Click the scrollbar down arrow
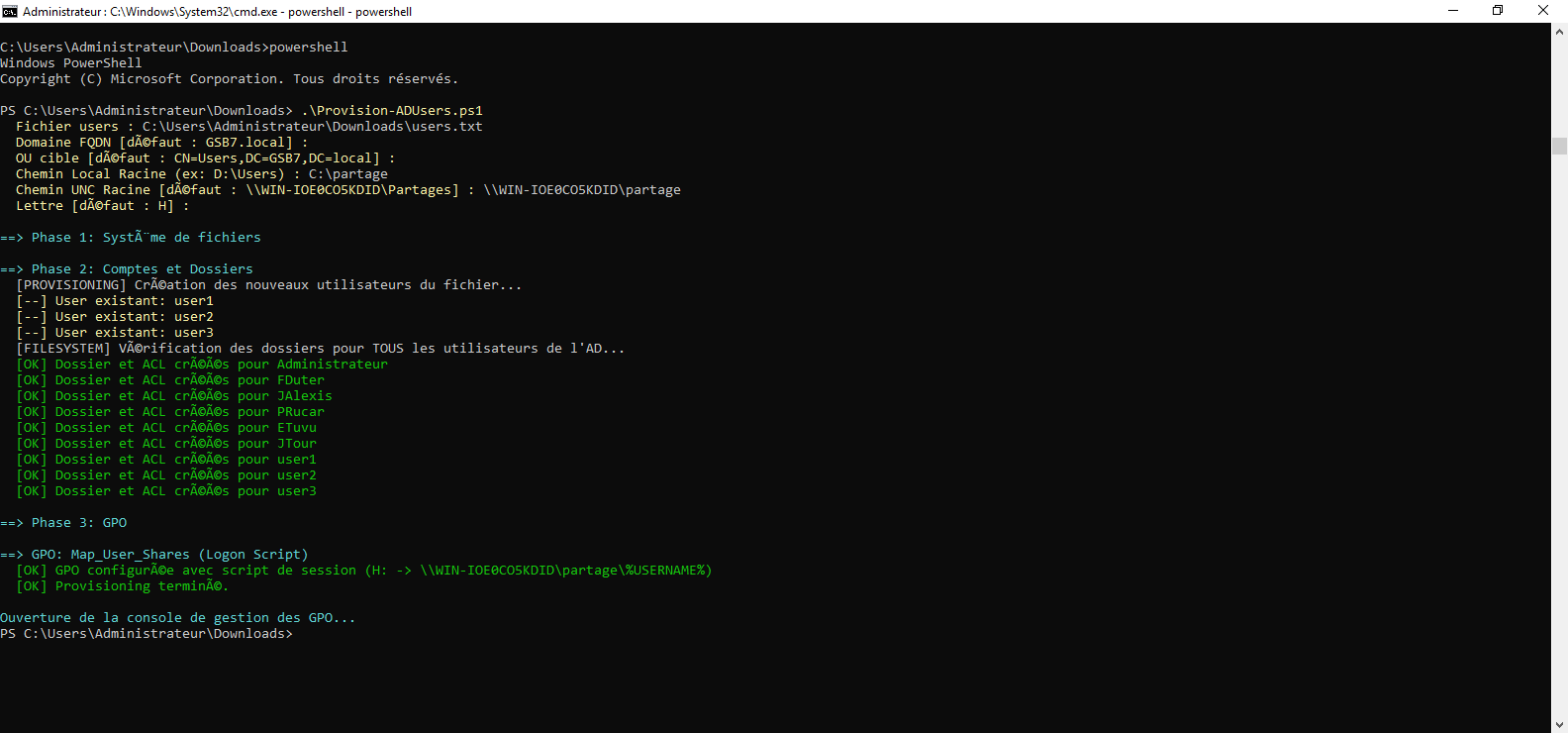 1559,724
